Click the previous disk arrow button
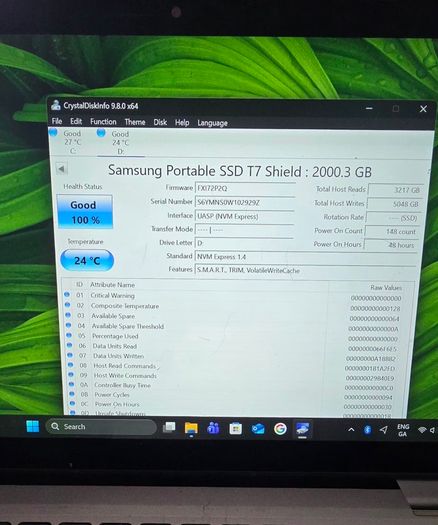The width and height of the screenshot is (438, 525). click(62, 169)
